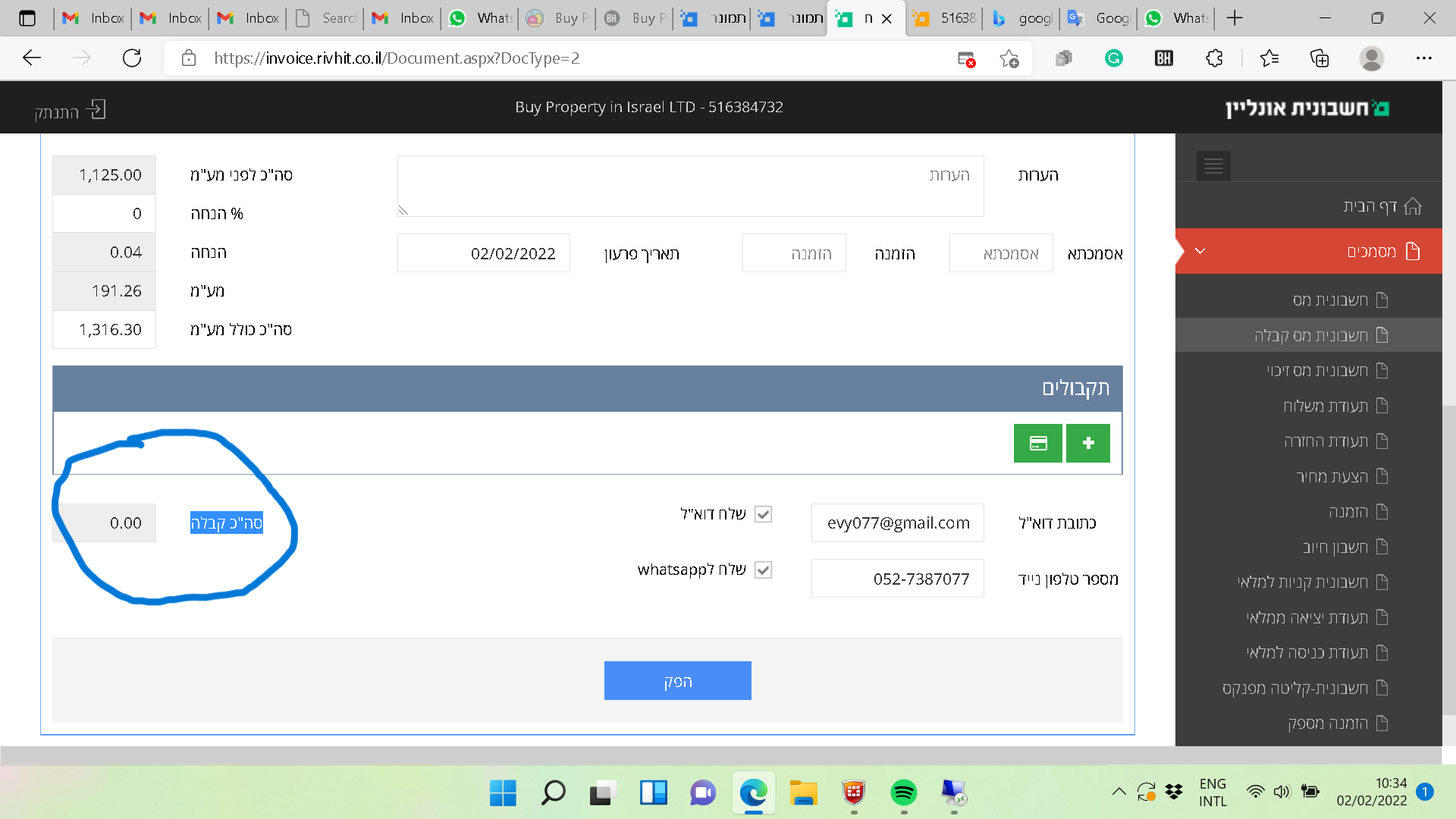Click the תאריך פרעון date field

click(484, 253)
